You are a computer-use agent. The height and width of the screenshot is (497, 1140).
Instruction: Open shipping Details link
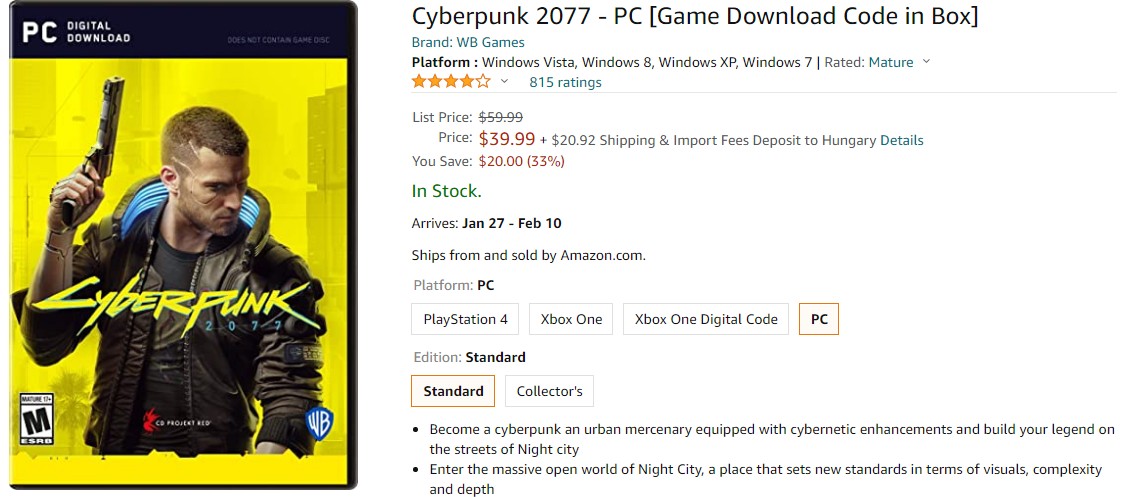pos(901,140)
